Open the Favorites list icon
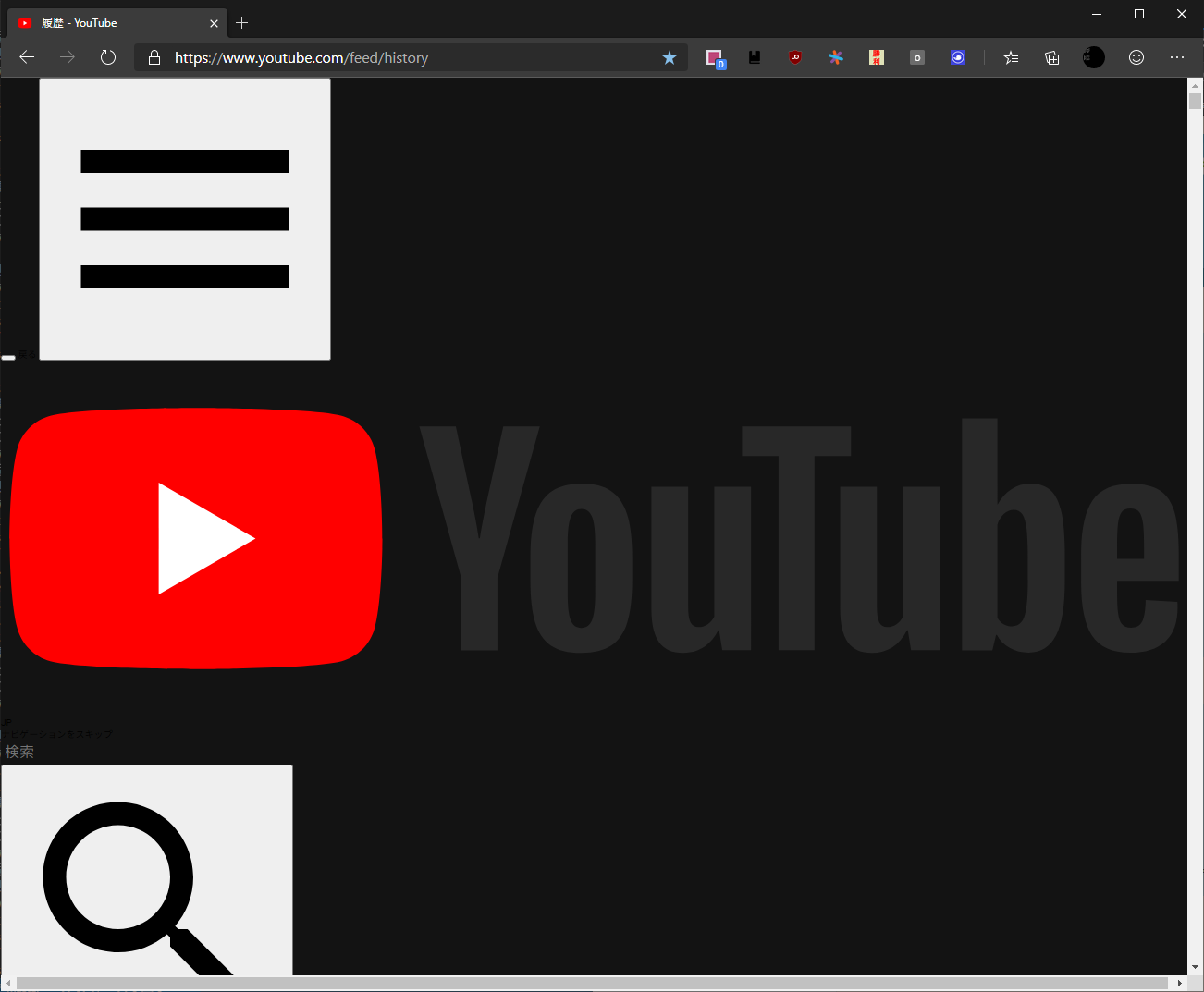1204x992 pixels. [1011, 57]
